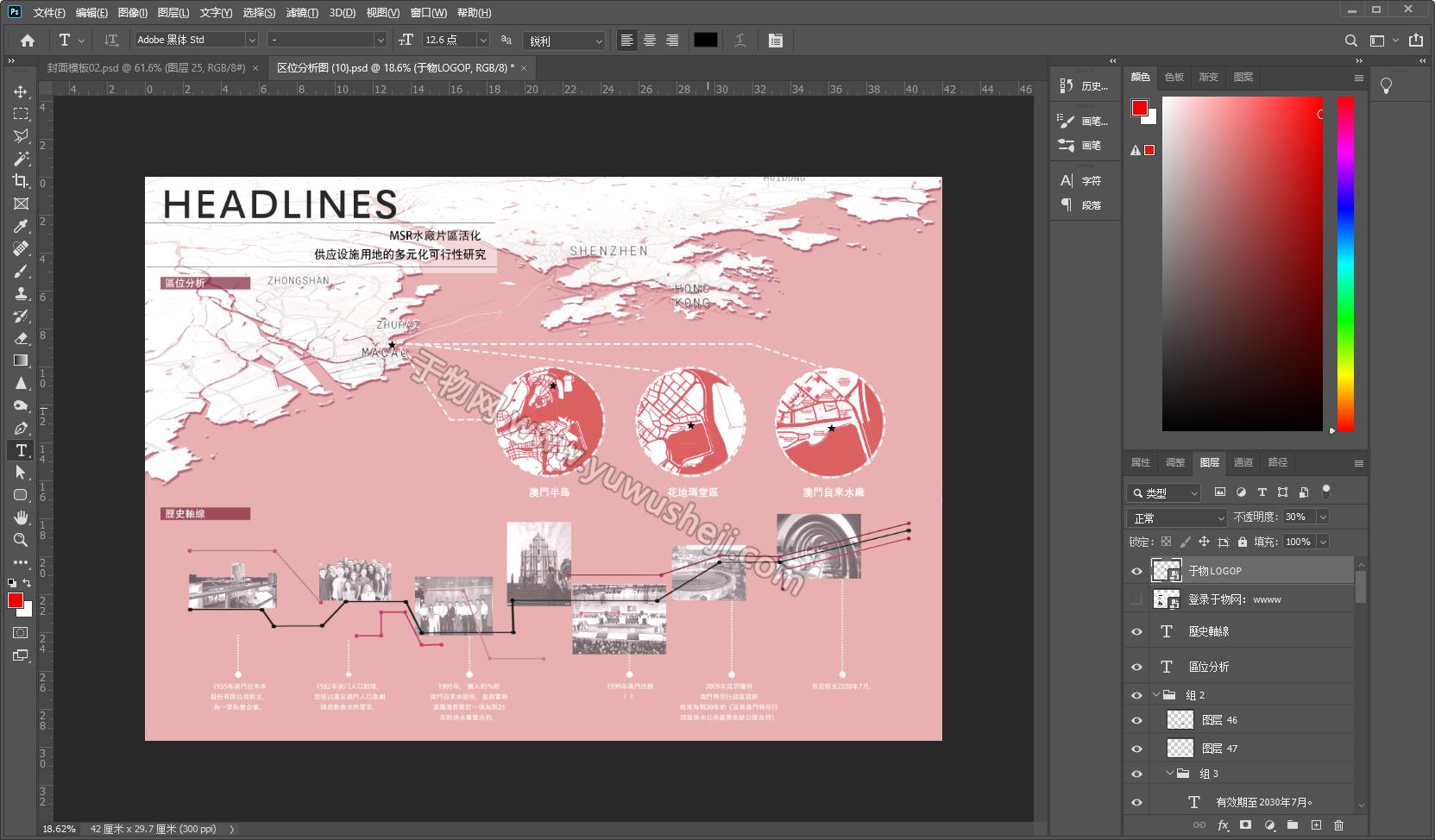Switch to the 通道 tab

pyautogui.click(x=1243, y=462)
